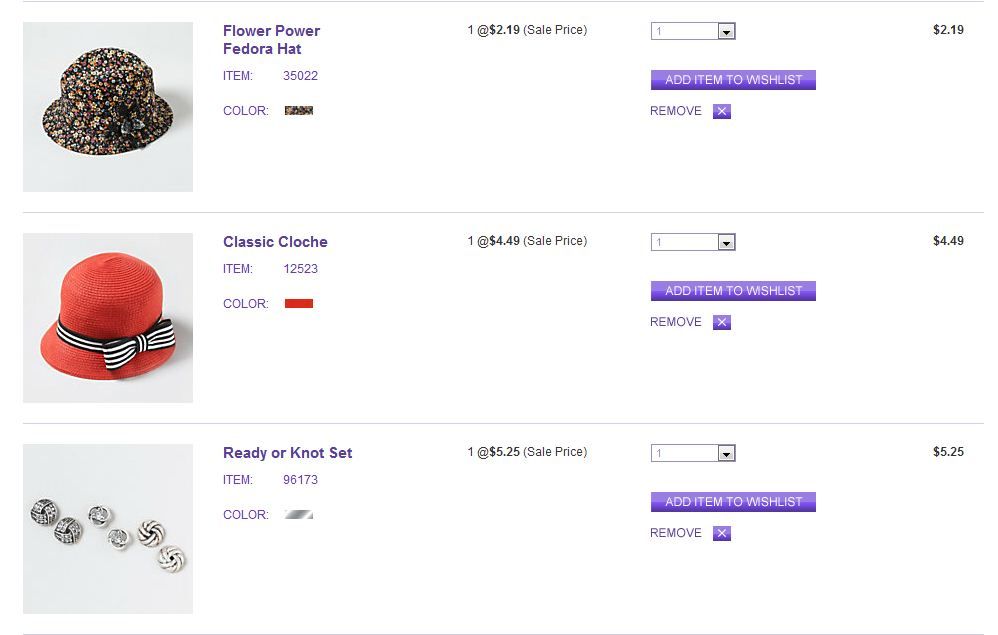Open the Flower Power Fedora Hat product link
The image size is (998, 635).
(x=271, y=40)
